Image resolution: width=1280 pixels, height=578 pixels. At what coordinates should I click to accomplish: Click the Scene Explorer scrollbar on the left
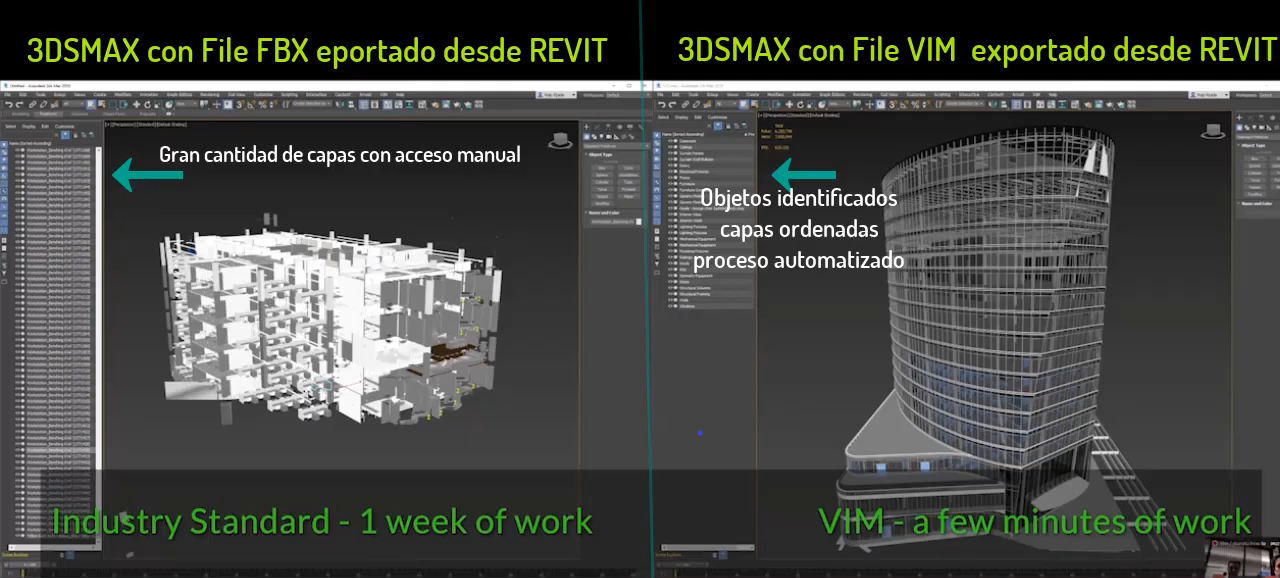coord(97,300)
